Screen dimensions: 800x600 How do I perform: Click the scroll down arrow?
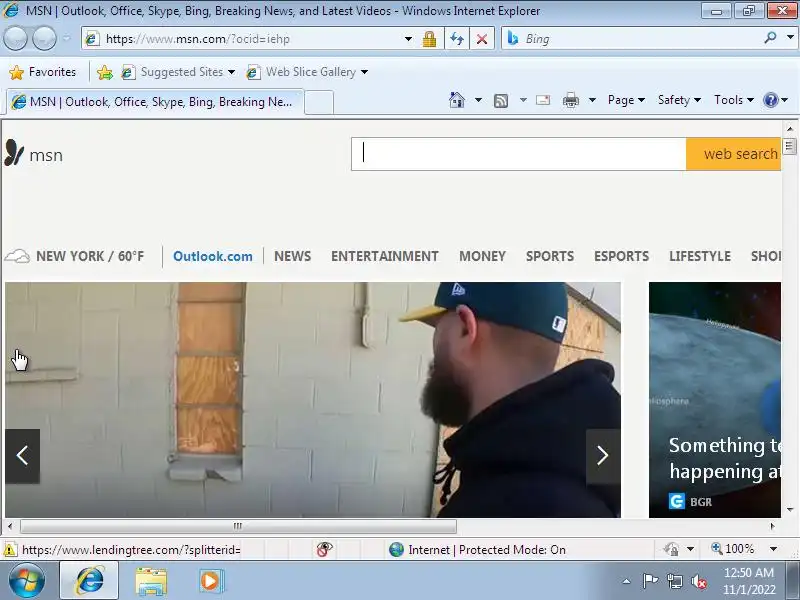tap(790, 510)
